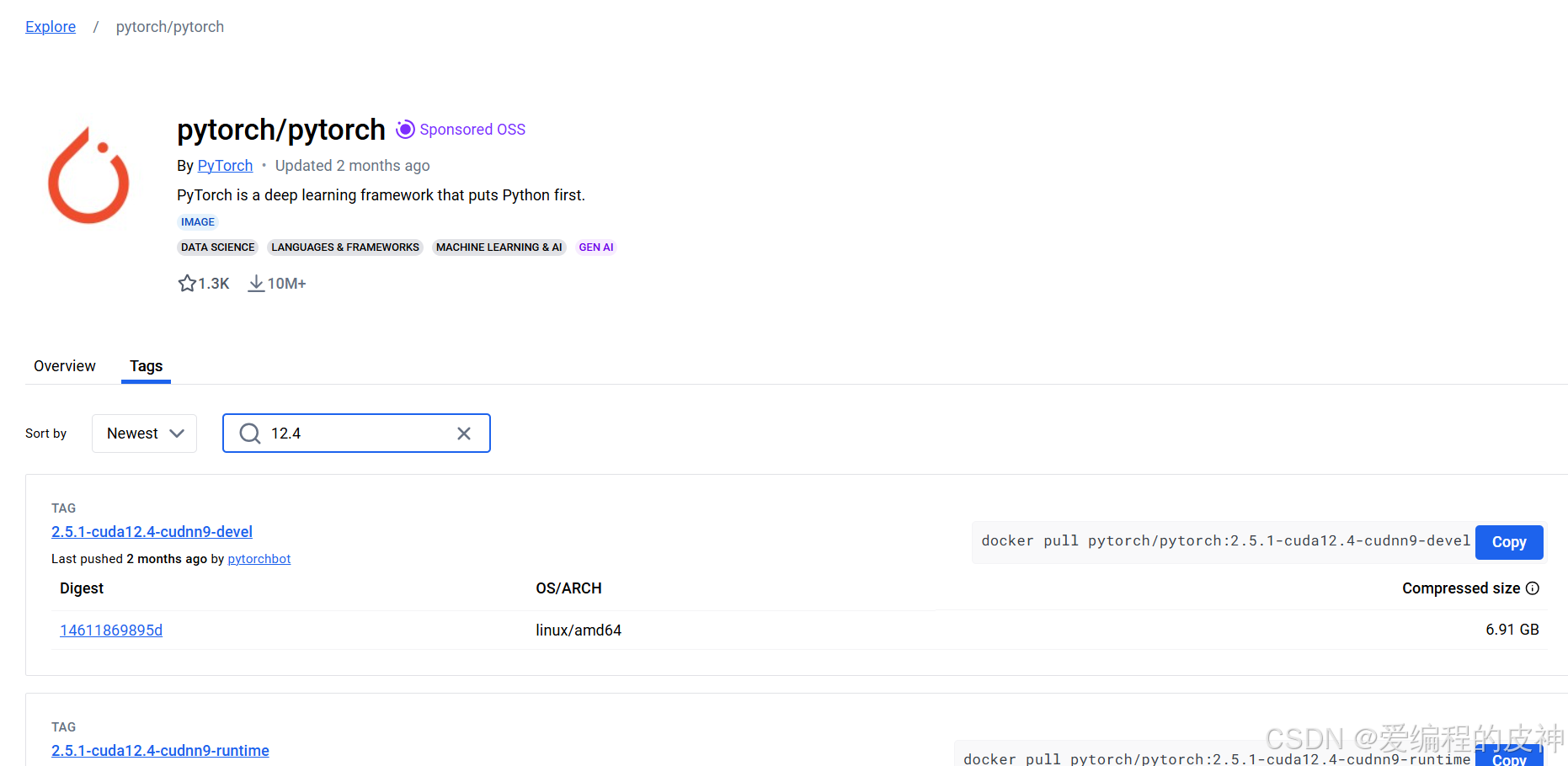Viewport: 1568px width, 766px height.
Task: Click the 10M+ downloads count
Action: (287, 284)
